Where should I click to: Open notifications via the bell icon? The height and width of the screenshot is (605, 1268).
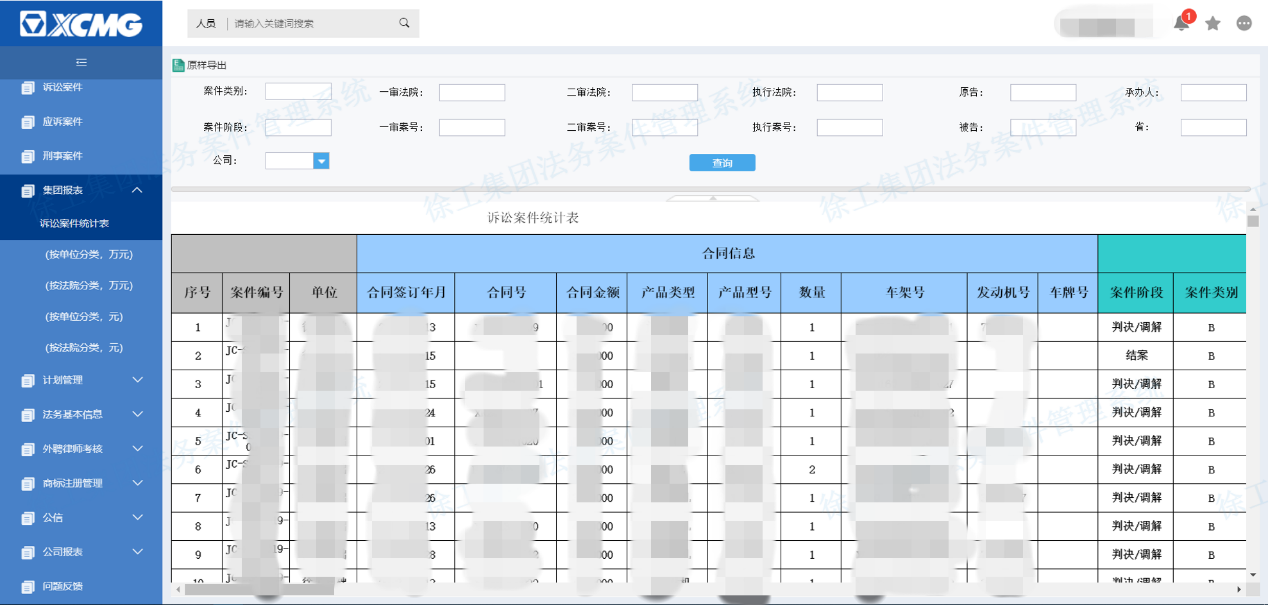tap(1181, 23)
